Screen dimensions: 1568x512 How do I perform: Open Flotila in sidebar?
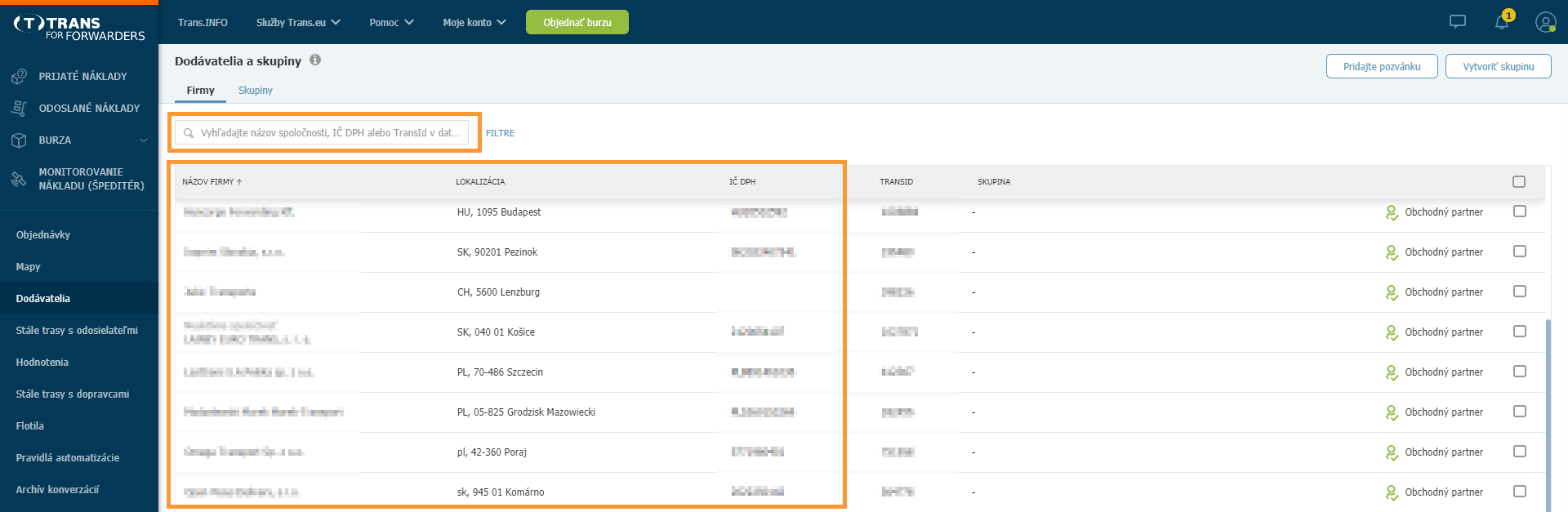(x=30, y=425)
